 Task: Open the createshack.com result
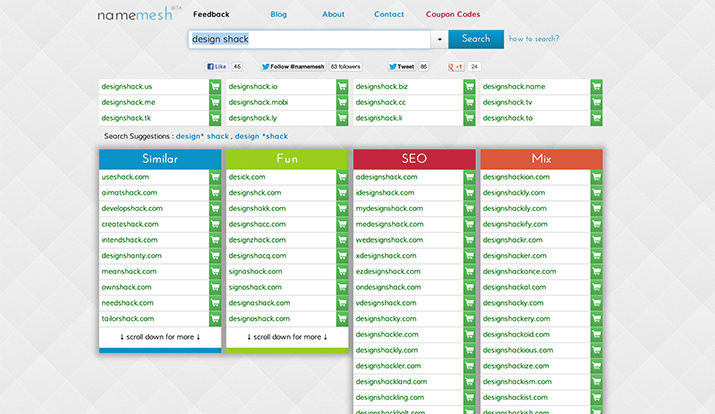point(130,224)
